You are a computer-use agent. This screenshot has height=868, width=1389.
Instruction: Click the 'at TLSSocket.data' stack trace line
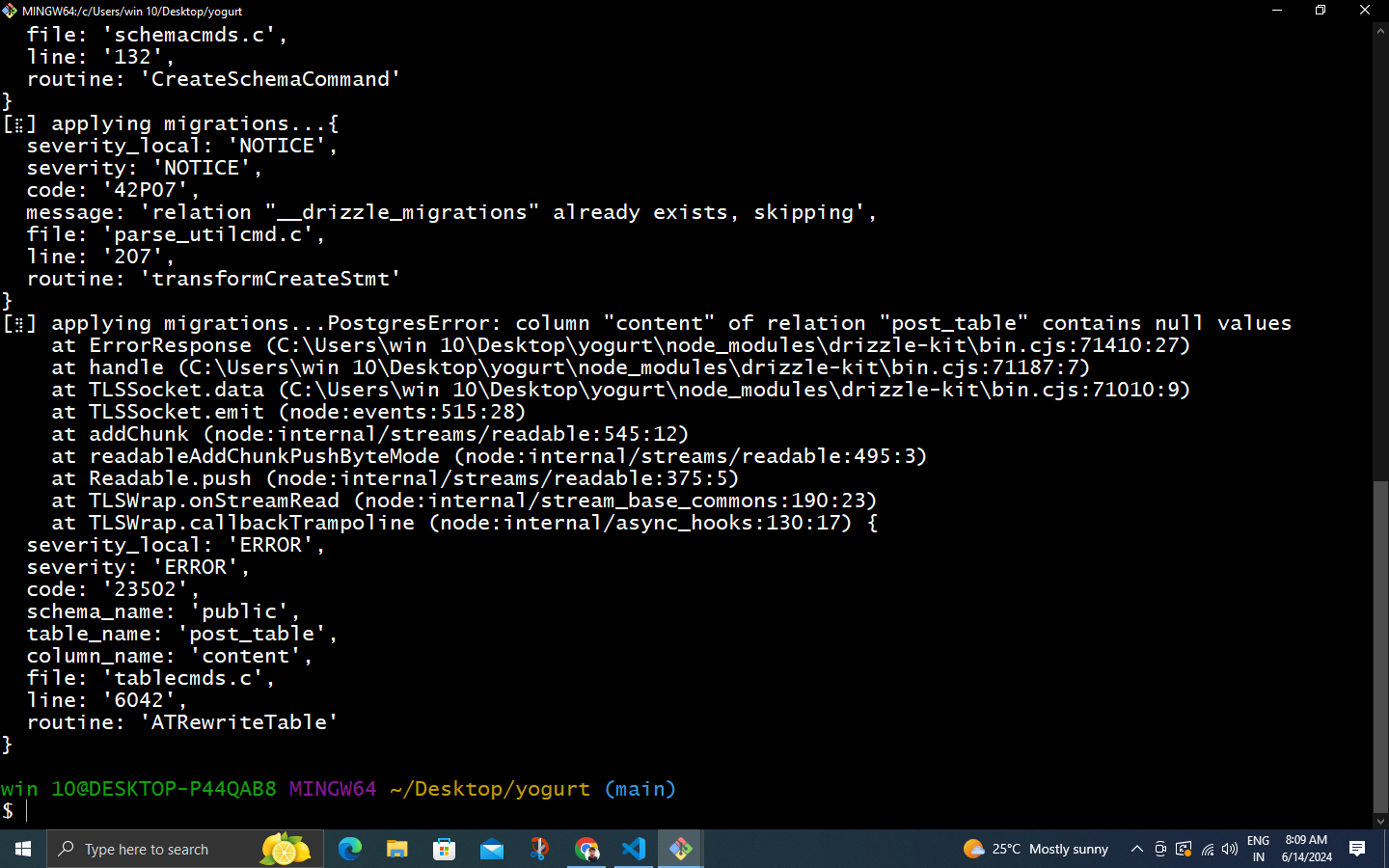(x=621, y=390)
